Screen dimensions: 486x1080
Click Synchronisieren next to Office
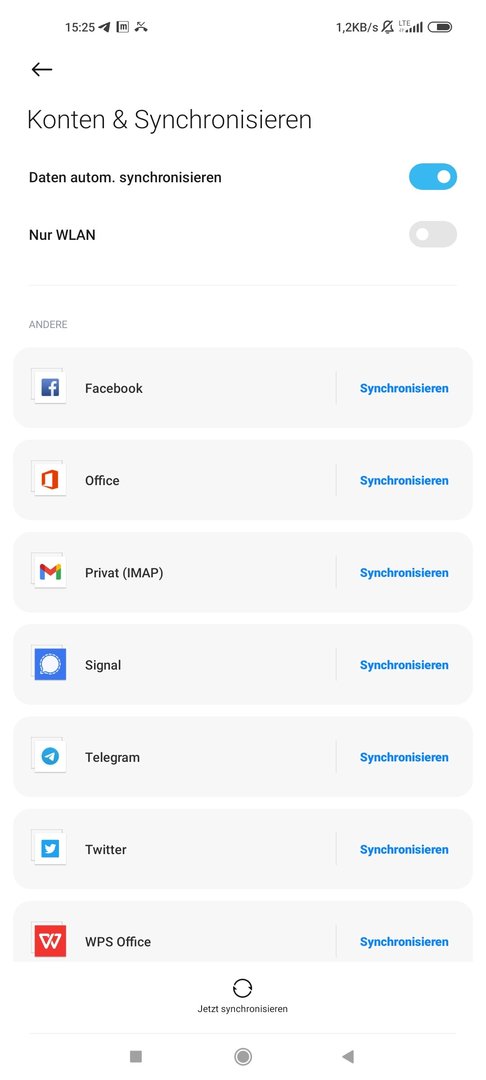(x=404, y=480)
